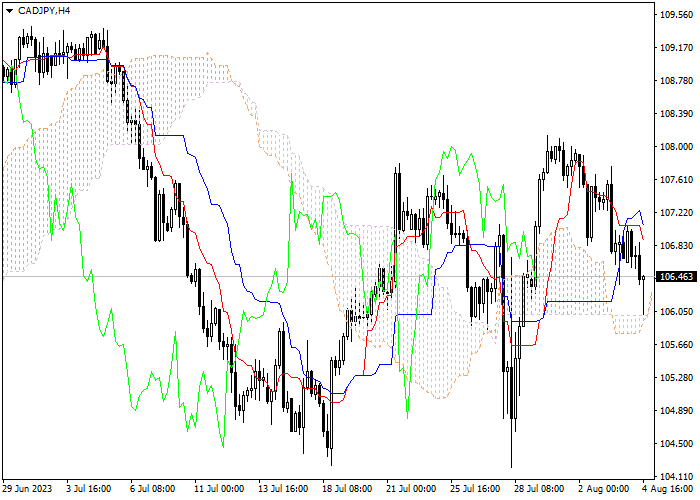This screenshot has height=500, width=700.
Task: Select the CADJPY,H4 chart title
Action: point(44,10)
